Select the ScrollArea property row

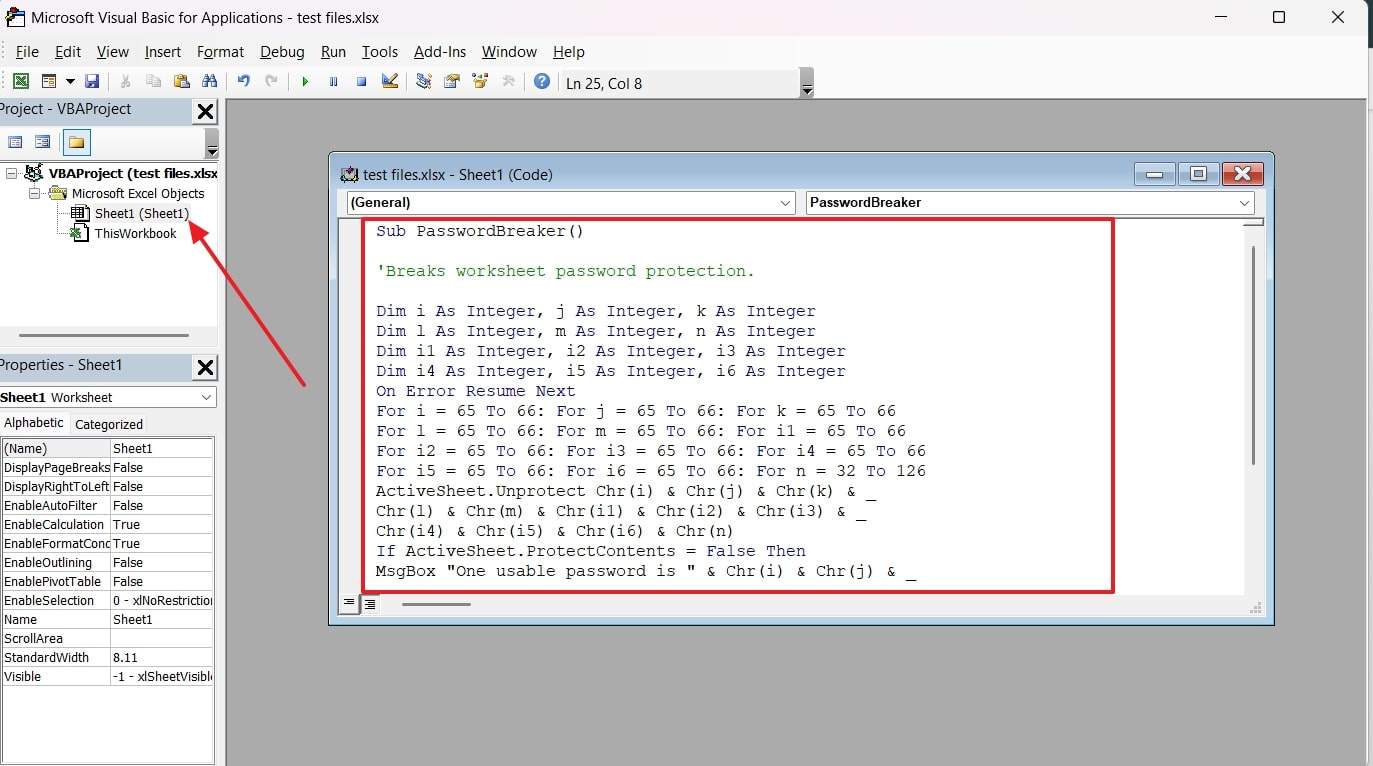click(107, 639)
